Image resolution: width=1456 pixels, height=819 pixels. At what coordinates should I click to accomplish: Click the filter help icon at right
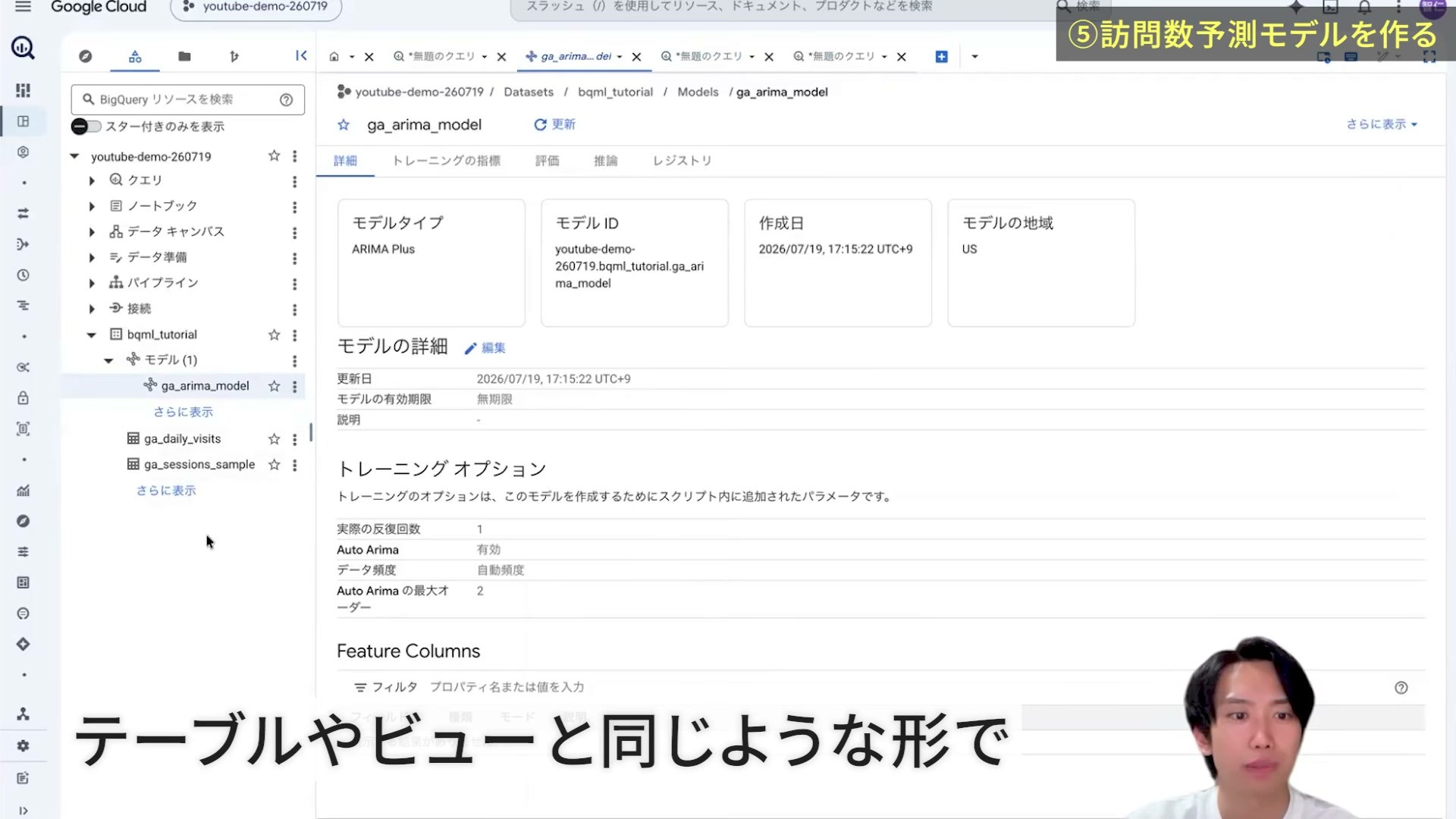[1401, 688]
